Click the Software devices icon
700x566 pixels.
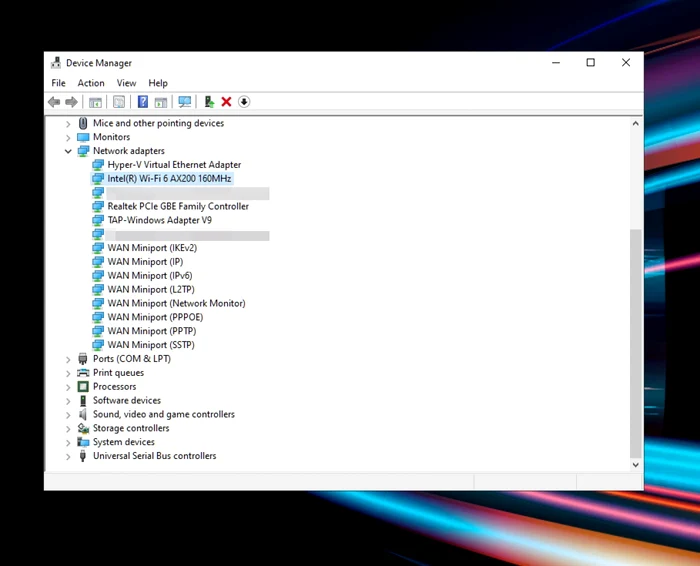[x=83, y=400]
